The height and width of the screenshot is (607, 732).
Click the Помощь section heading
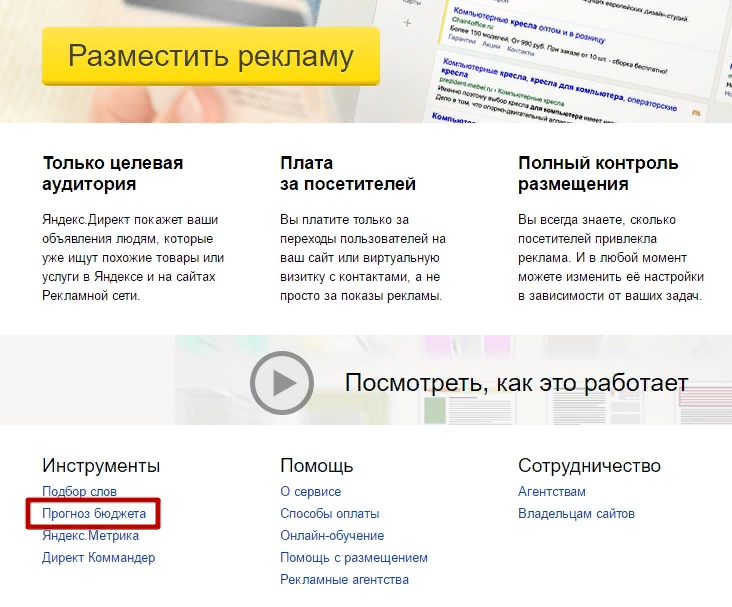point(317,466)
